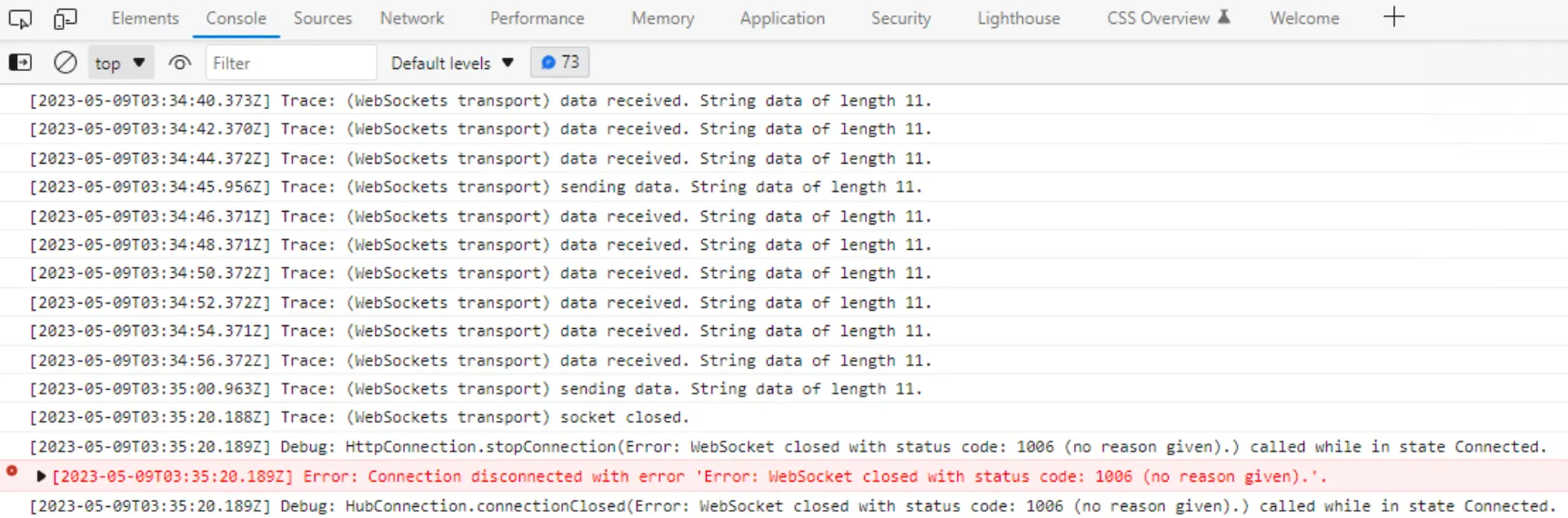1568x518 pixels.
Task: Switch to the Elements tab
Action: pos(145,18)
